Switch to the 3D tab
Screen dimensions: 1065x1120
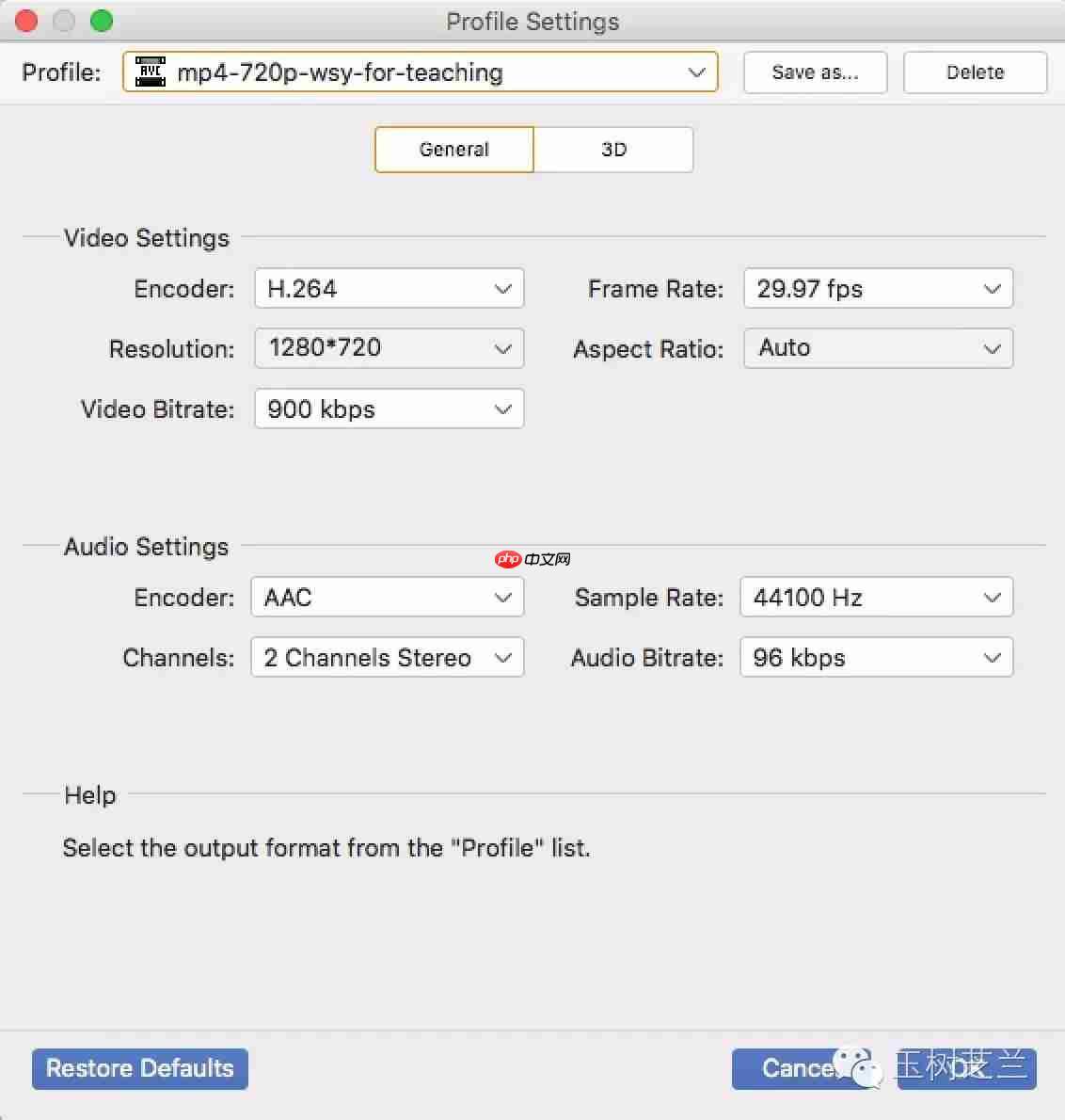coord(613,150)
